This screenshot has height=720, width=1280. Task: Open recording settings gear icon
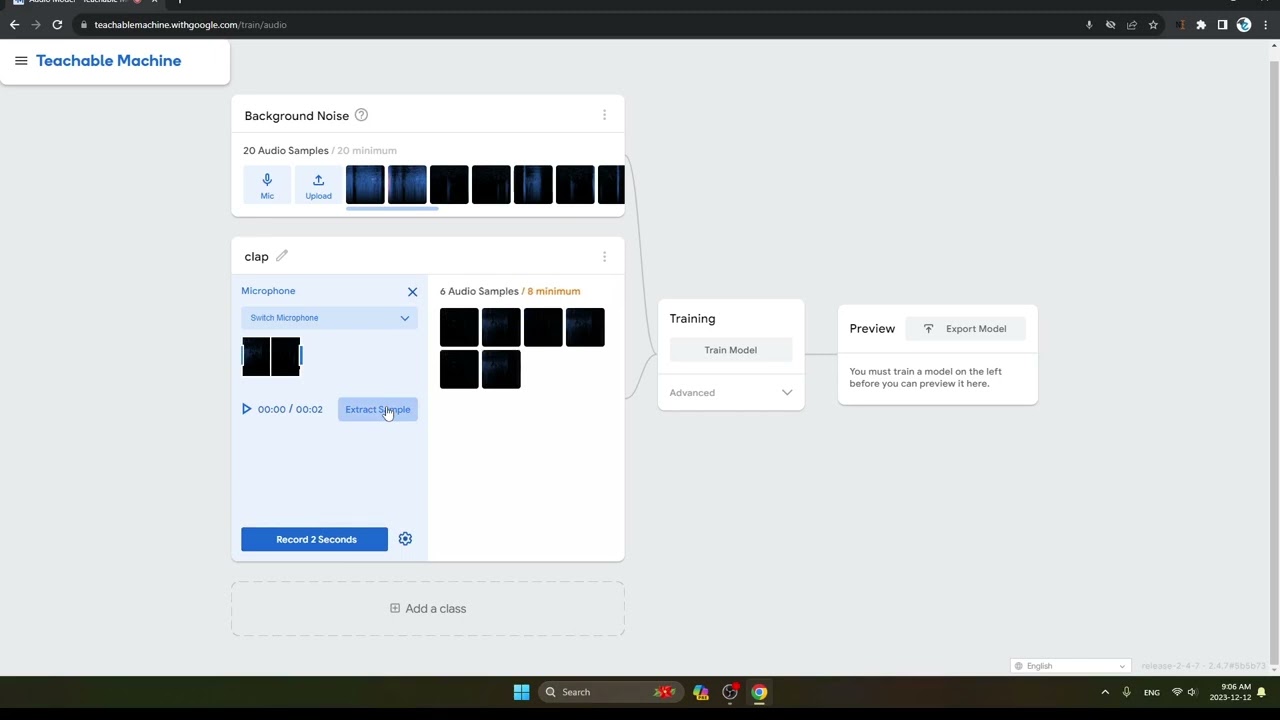click(405, 539)
